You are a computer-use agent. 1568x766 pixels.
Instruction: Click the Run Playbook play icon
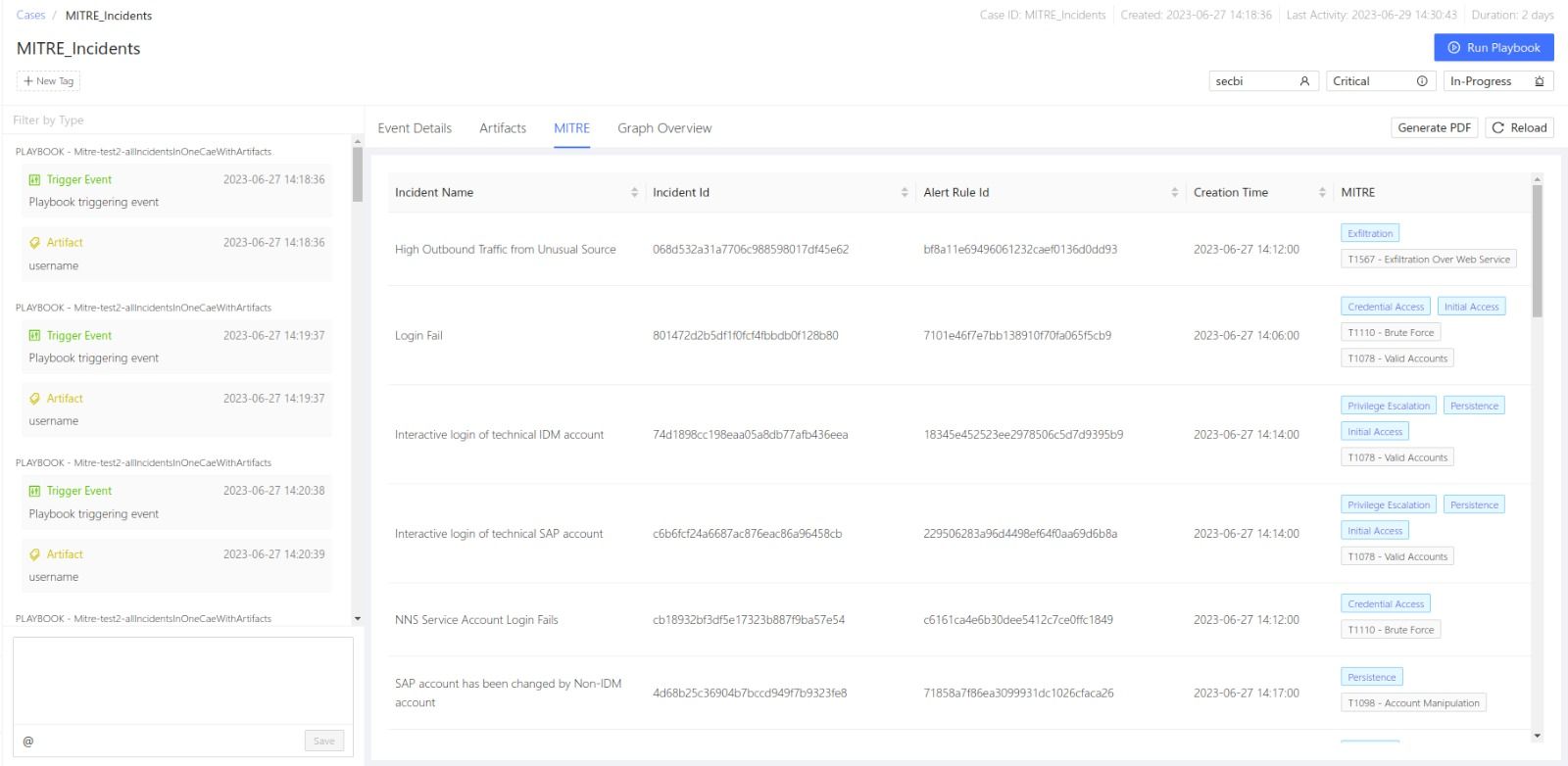pyautogui.click(x=1453, y=48)
